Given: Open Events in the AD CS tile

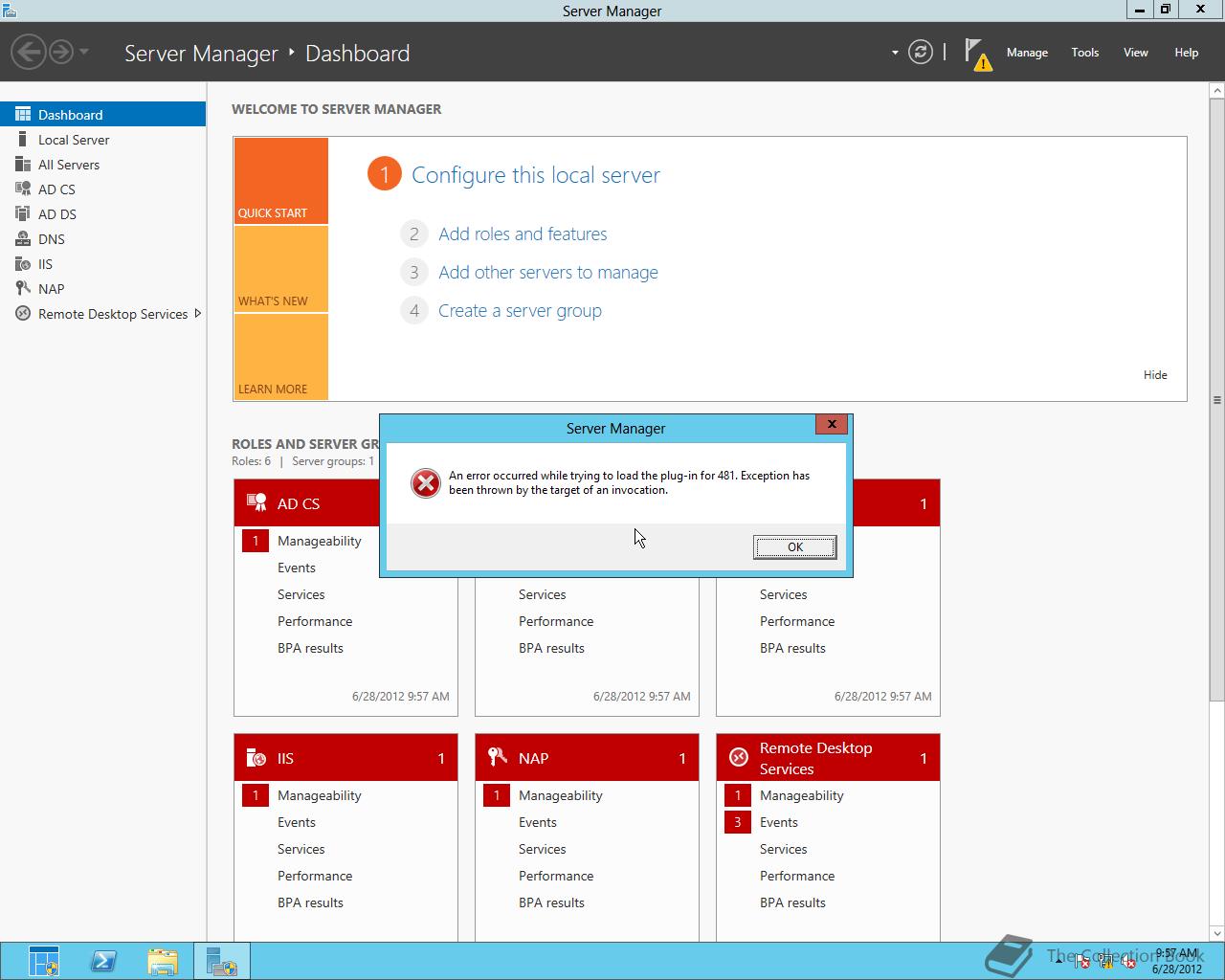Looking at the screenshot, I should 297,568.
